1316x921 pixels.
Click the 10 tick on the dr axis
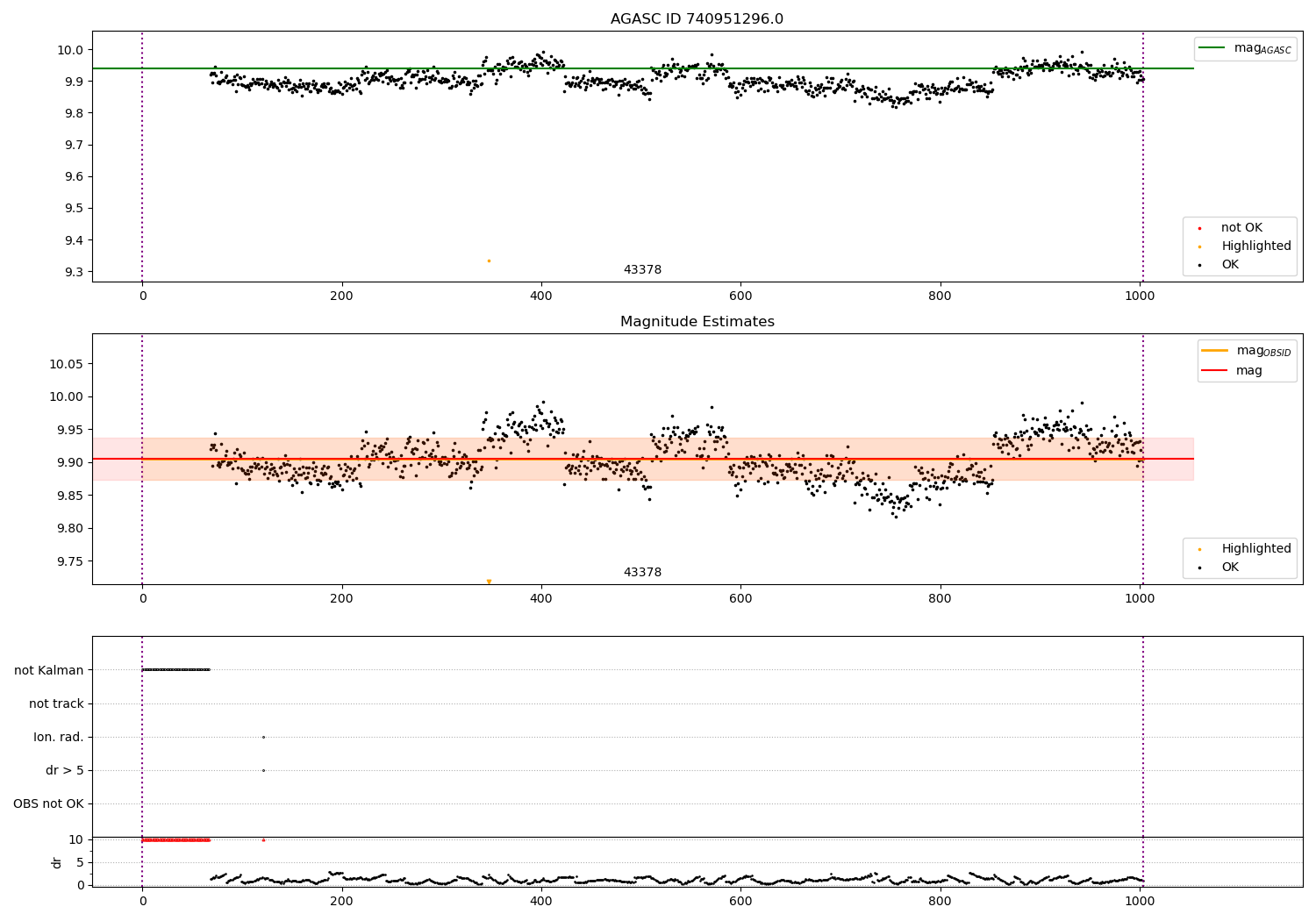pyautogui.click(x=76, y=839)
